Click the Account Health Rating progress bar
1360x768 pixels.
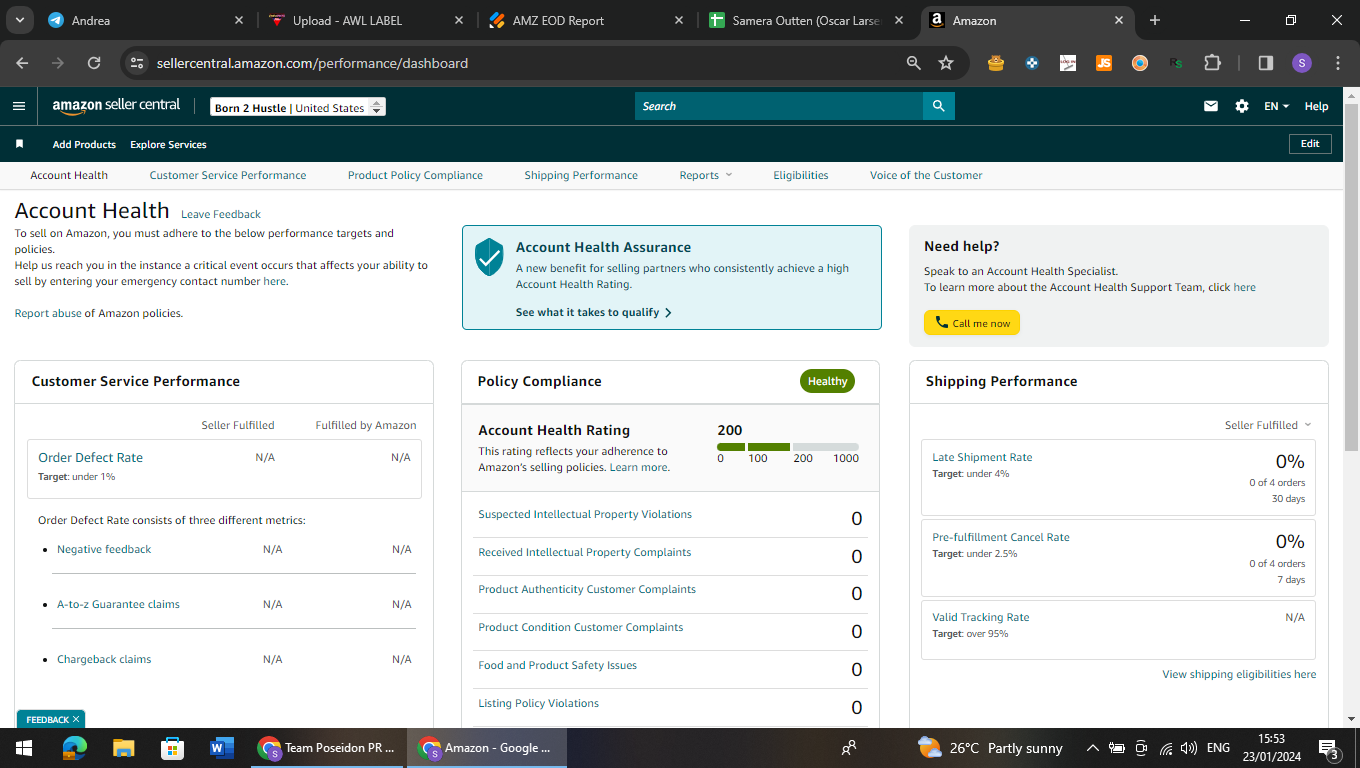point(788,447)
